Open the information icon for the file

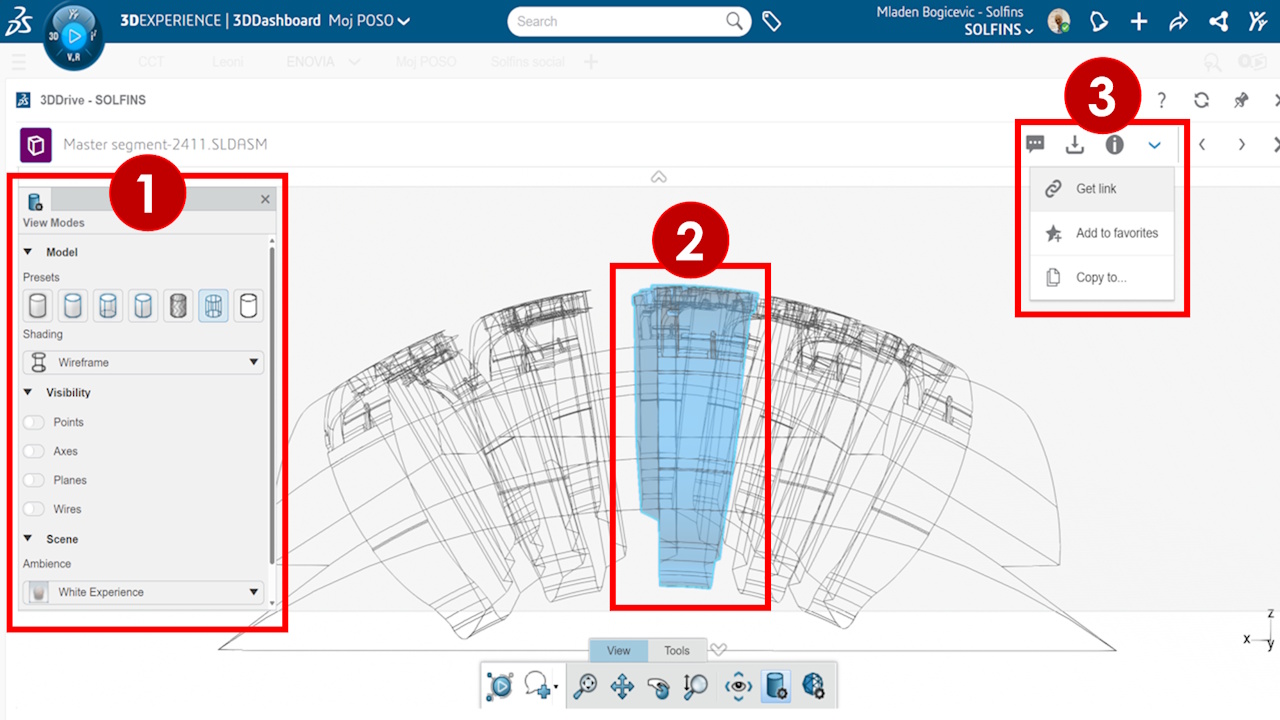1114,145
